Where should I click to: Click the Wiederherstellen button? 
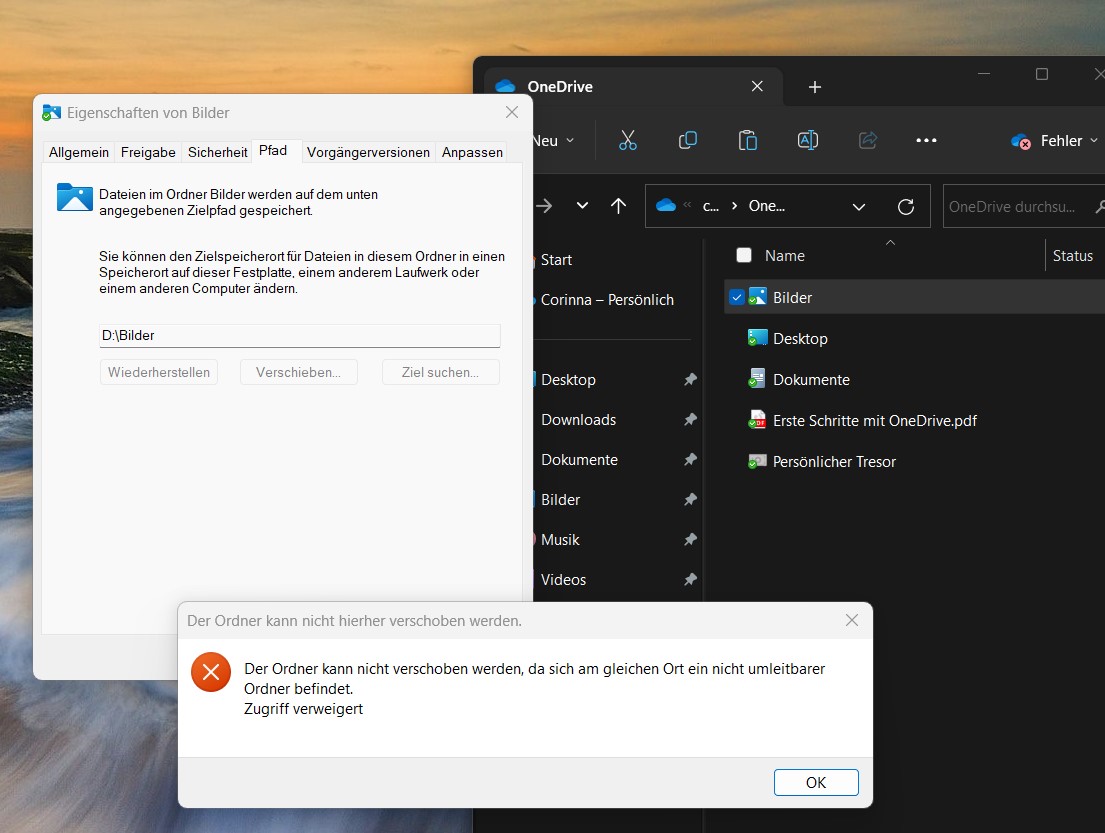[x=159, y=372]
